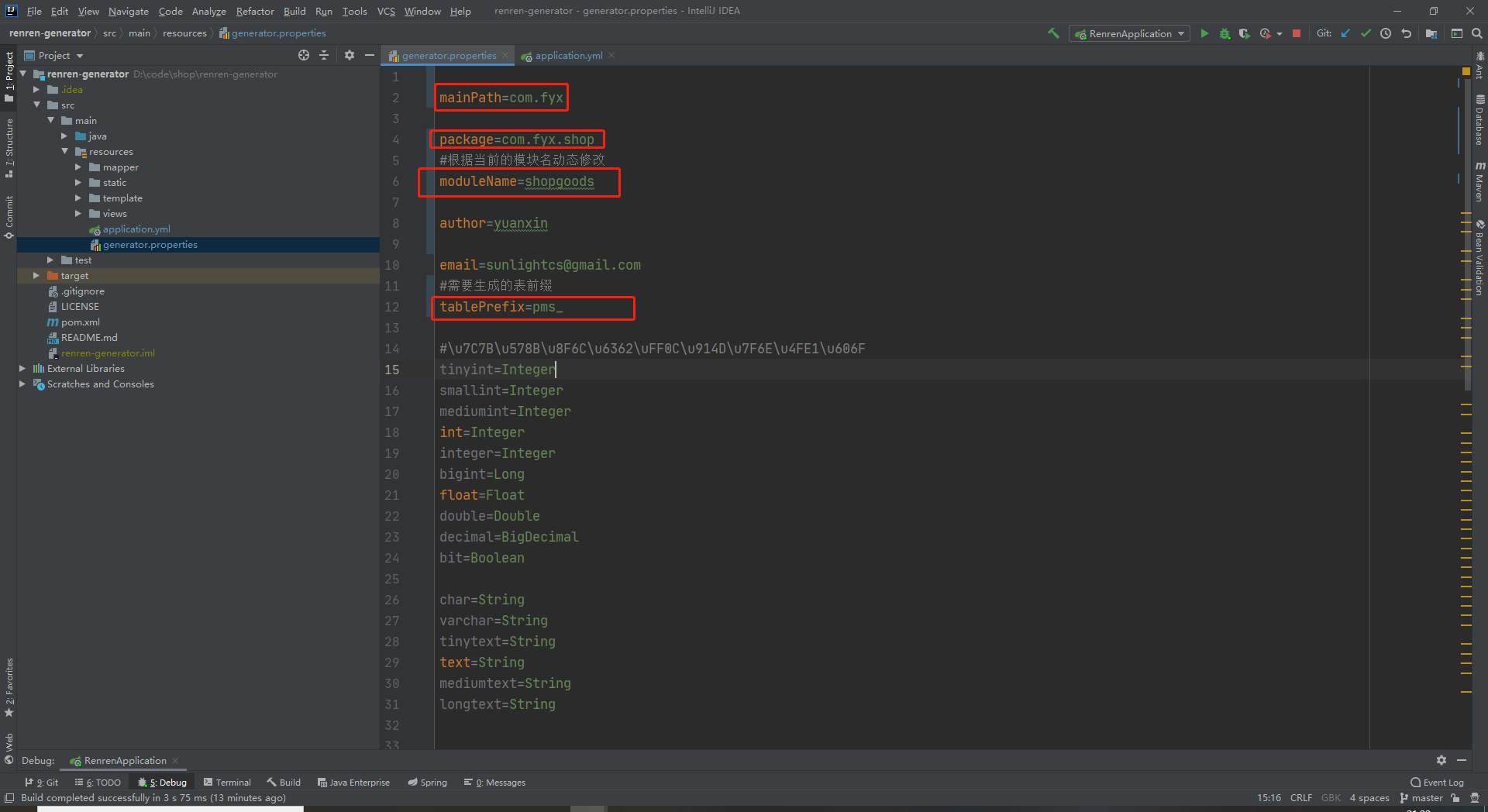Hide the Debug tool window

point(1462,760)
